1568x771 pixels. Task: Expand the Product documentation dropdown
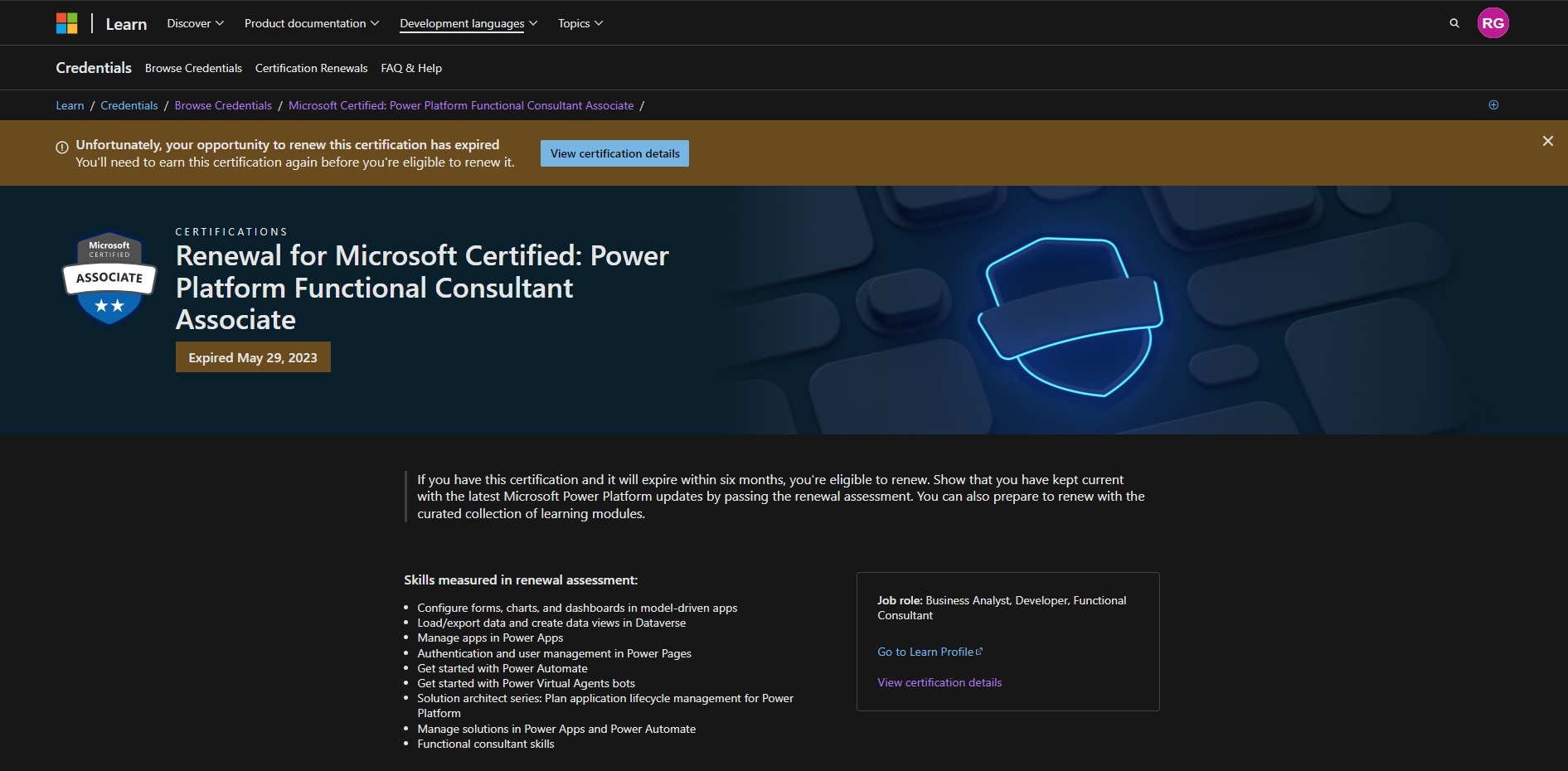coord(312,23)
